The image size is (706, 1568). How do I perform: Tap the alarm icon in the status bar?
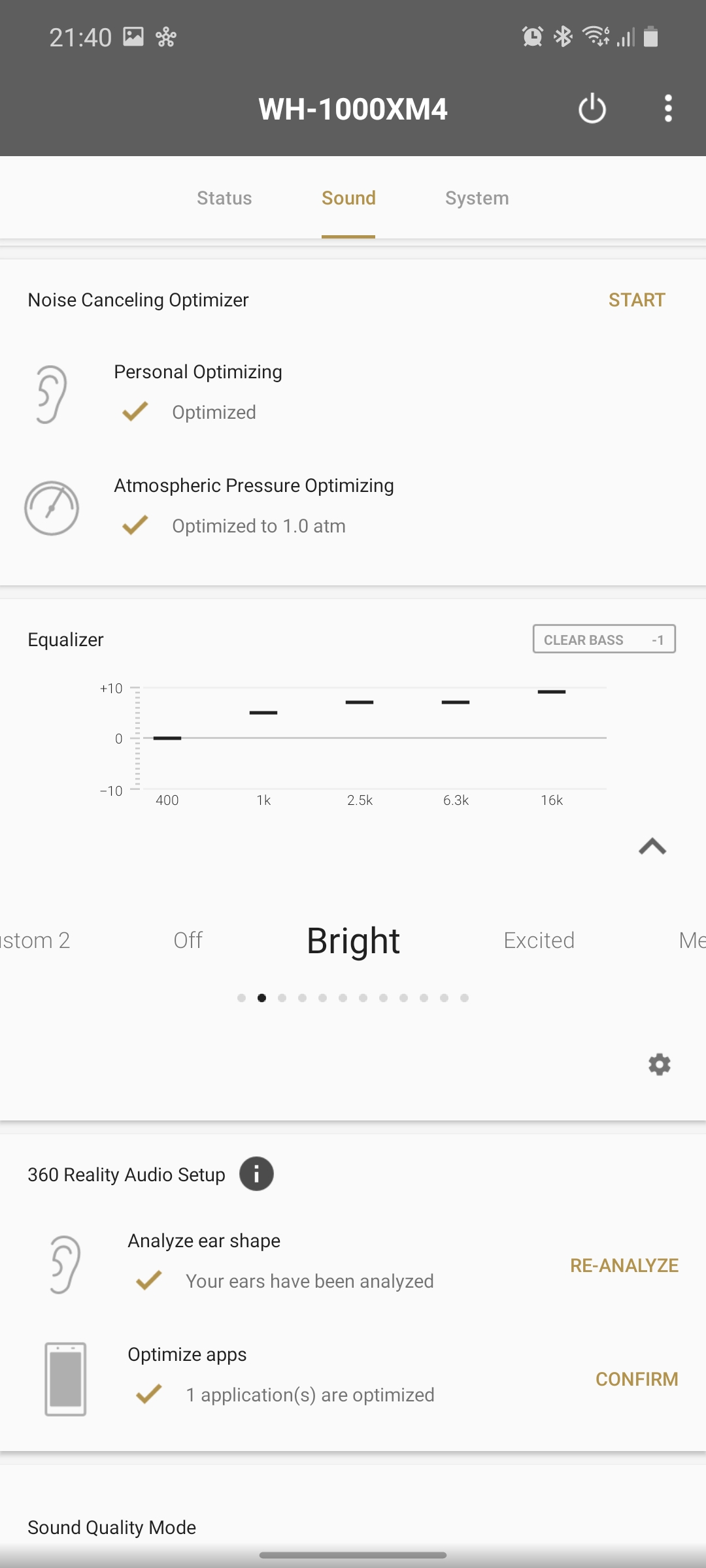[532, 37]
